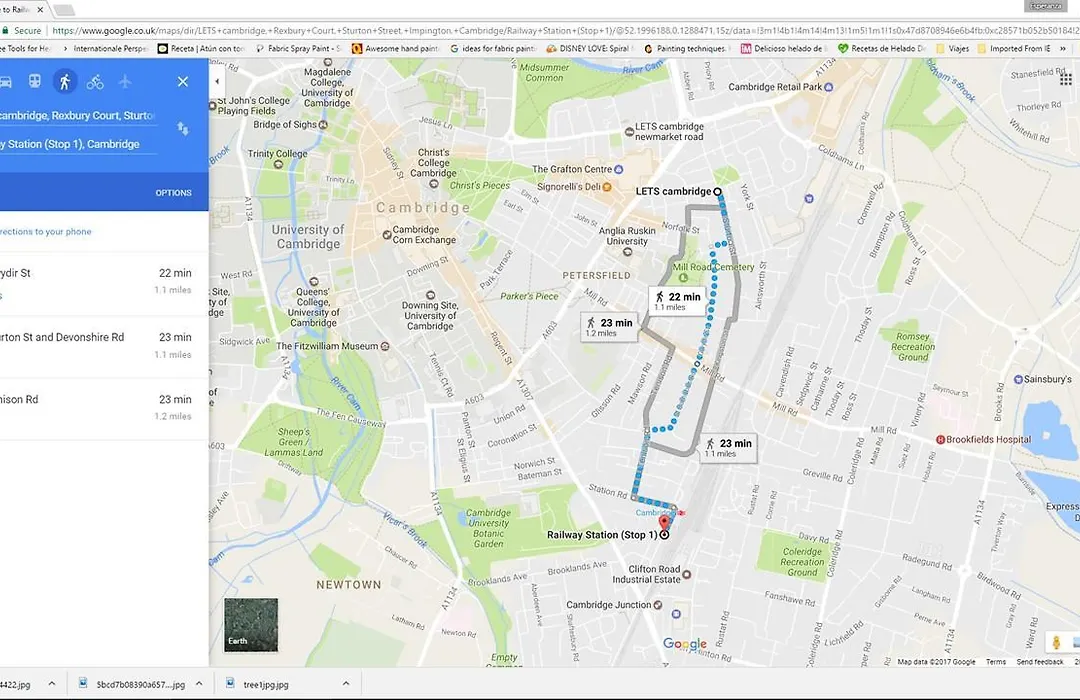
Task: Select the 23 min 1.1 miles map label
Action: (x=729, y=447)
